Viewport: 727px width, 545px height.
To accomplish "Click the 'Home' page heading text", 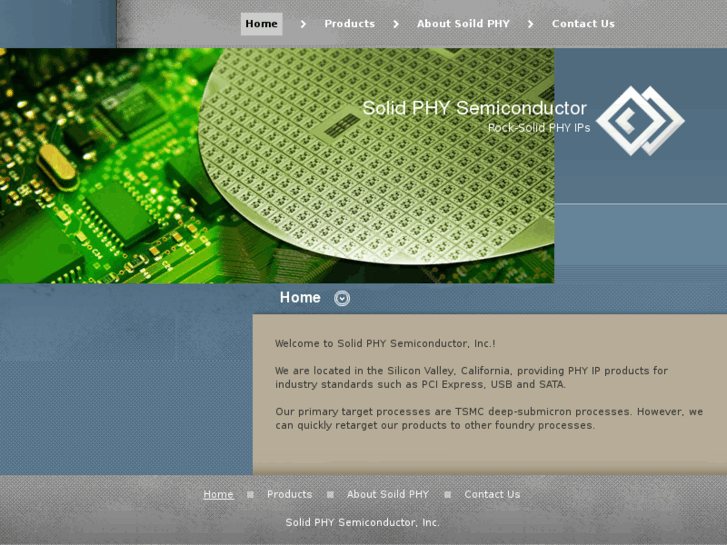I will [300, 297].
